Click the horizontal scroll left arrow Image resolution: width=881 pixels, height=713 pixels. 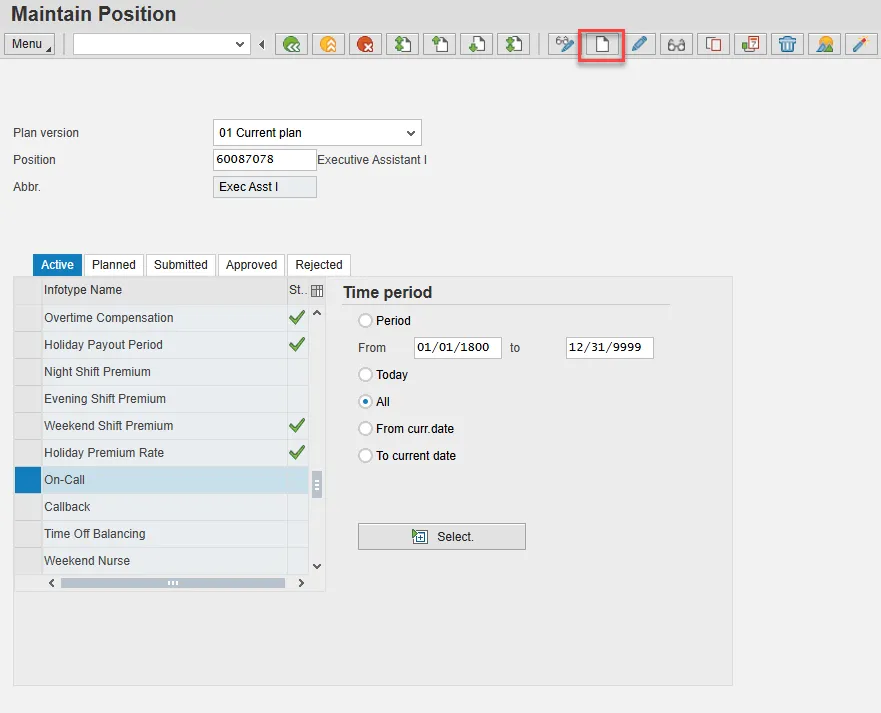[x=52, y=583]
